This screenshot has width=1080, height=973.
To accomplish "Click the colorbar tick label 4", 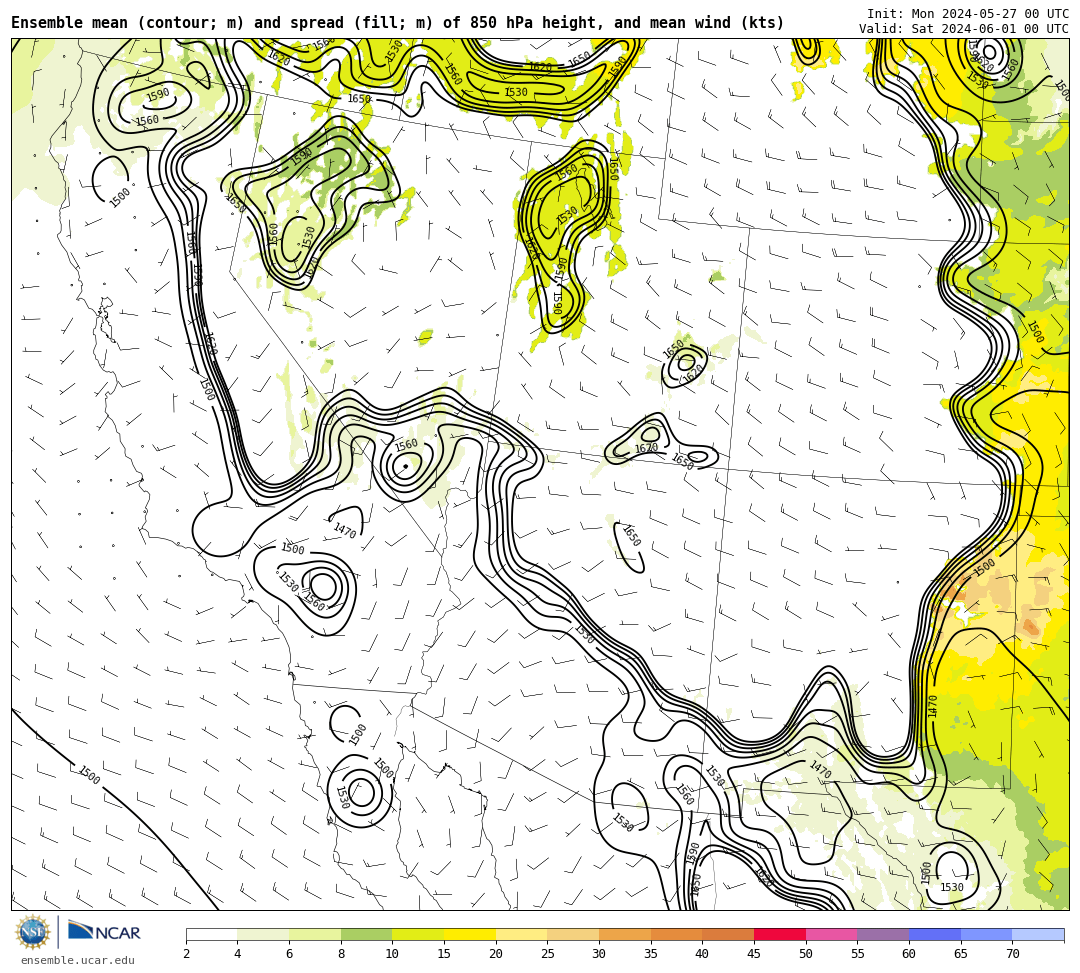I will pos(238,954).
